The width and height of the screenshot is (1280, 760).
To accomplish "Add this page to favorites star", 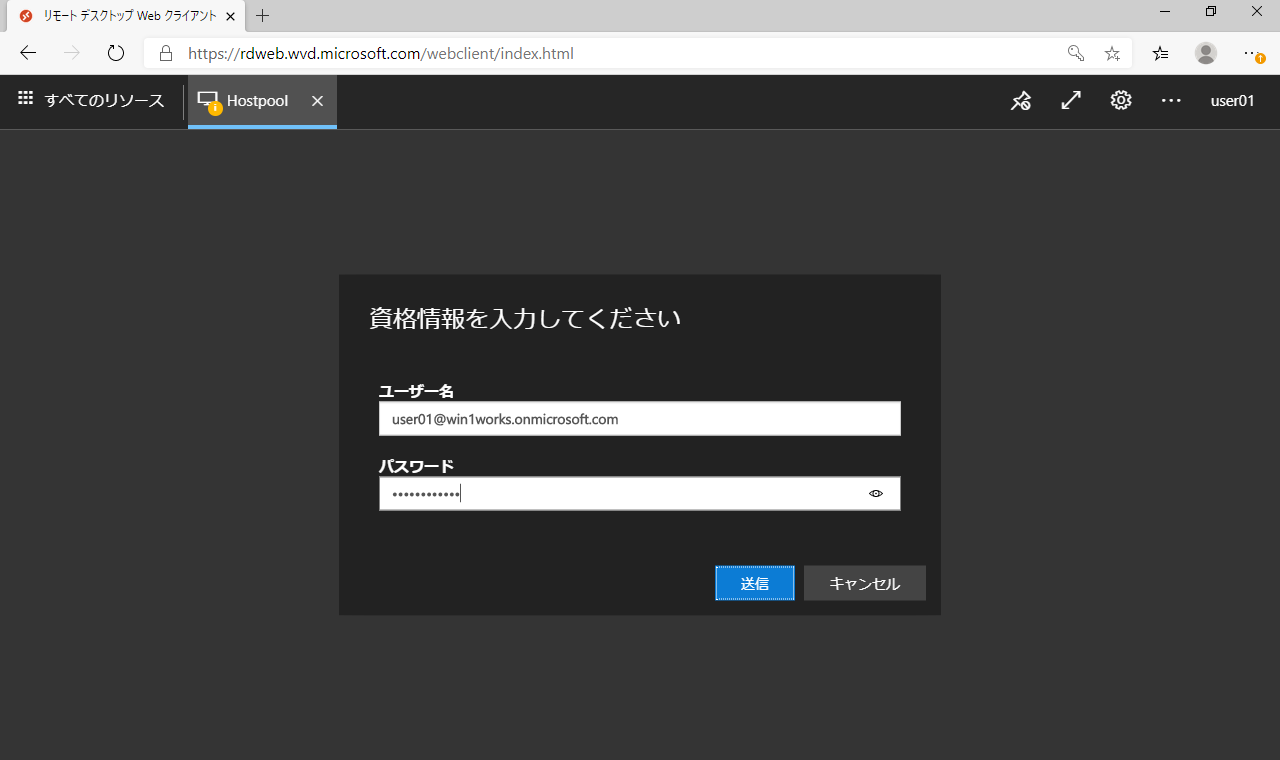I will click(1112, 53).
